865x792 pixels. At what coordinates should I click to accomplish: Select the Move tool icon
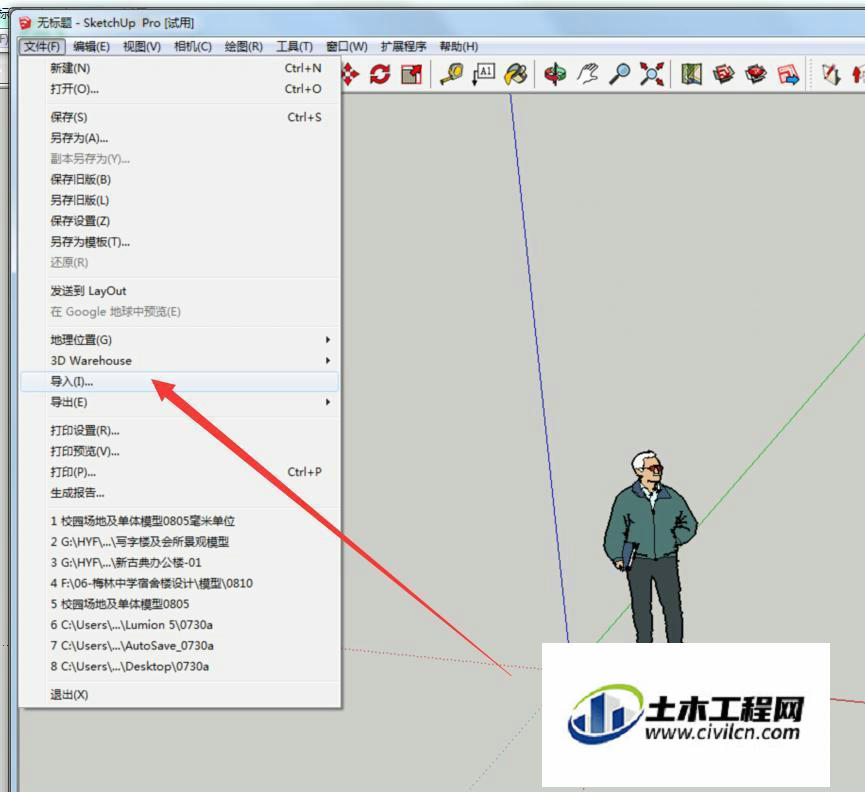pos(350,74)
